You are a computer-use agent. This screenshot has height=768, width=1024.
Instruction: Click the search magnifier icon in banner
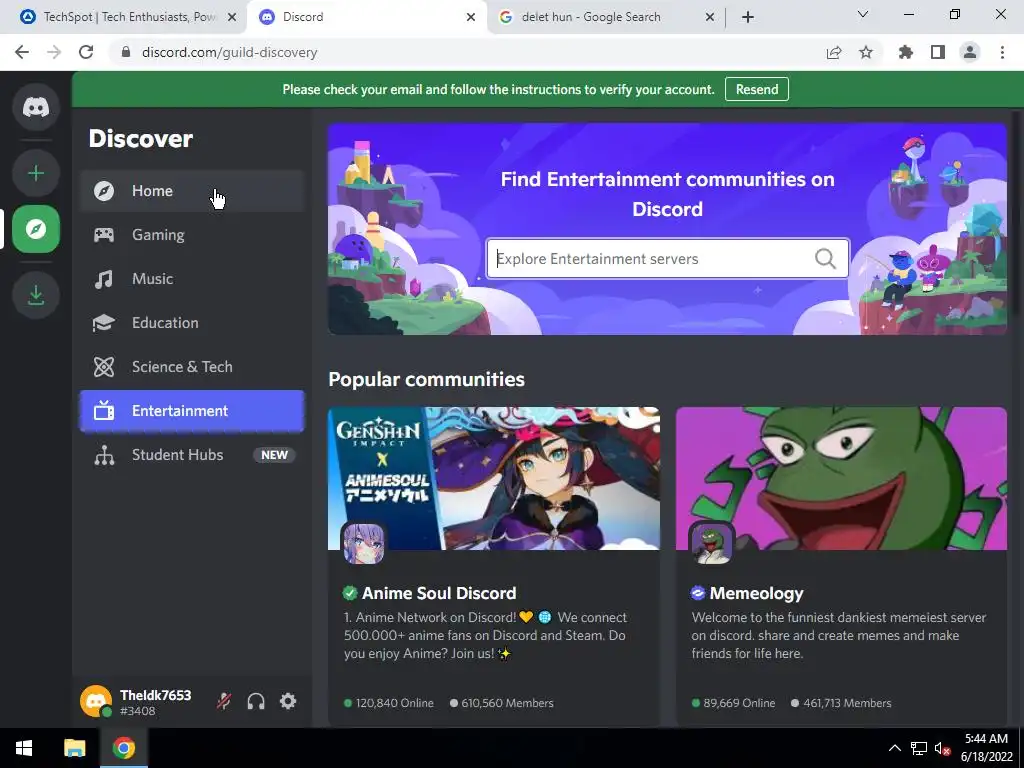pos(825,259)
